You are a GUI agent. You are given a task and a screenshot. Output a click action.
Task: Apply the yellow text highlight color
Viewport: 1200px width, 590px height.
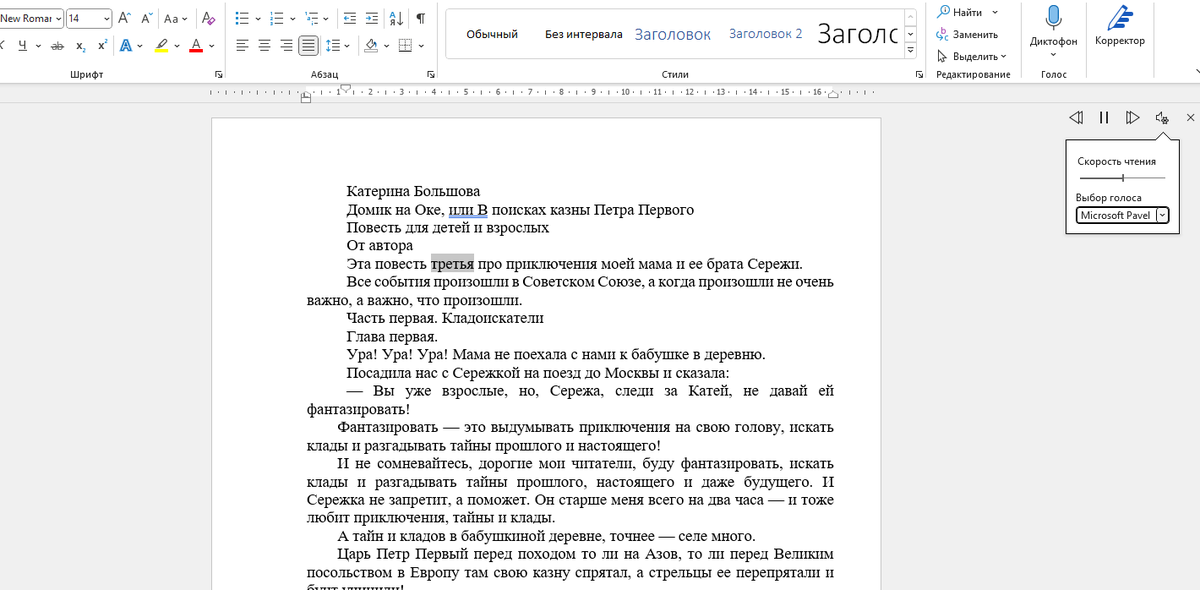tap(161, 45)
